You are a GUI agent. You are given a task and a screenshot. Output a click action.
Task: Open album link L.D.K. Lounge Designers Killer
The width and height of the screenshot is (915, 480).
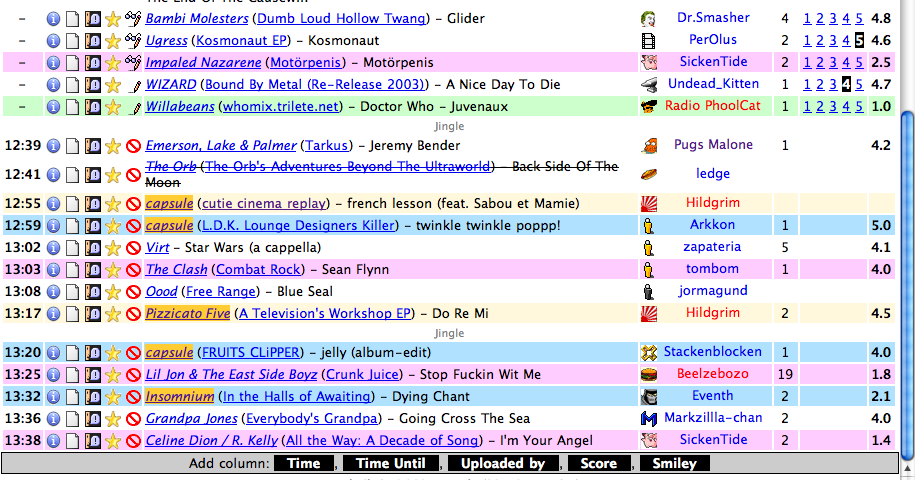(298, 225)
